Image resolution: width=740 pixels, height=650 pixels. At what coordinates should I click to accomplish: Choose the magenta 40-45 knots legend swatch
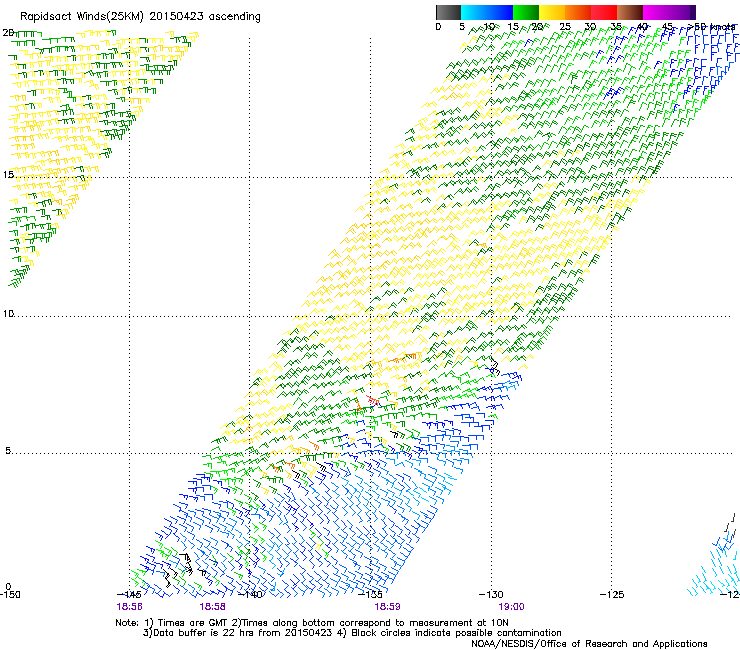click(x=656, y=12)
